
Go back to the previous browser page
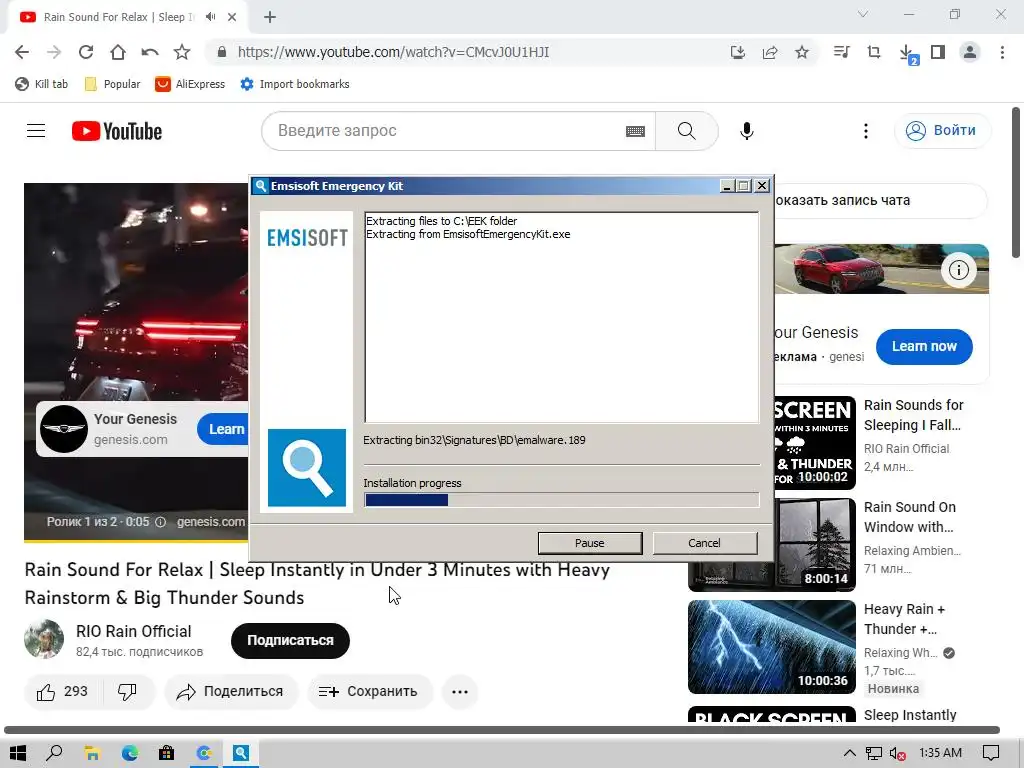click(x=22, y=52)
